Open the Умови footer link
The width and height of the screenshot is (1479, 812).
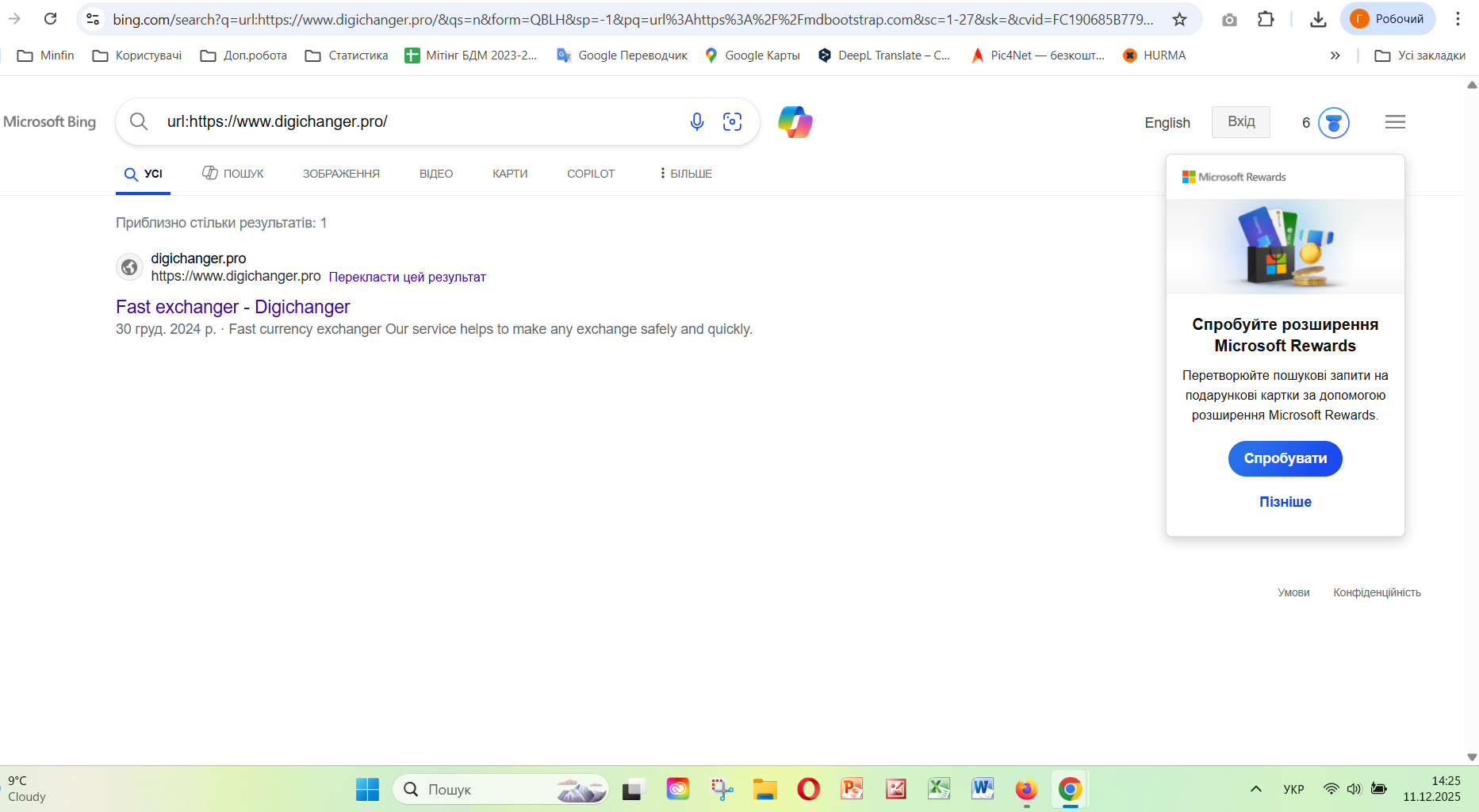(x=1293, y=592)
